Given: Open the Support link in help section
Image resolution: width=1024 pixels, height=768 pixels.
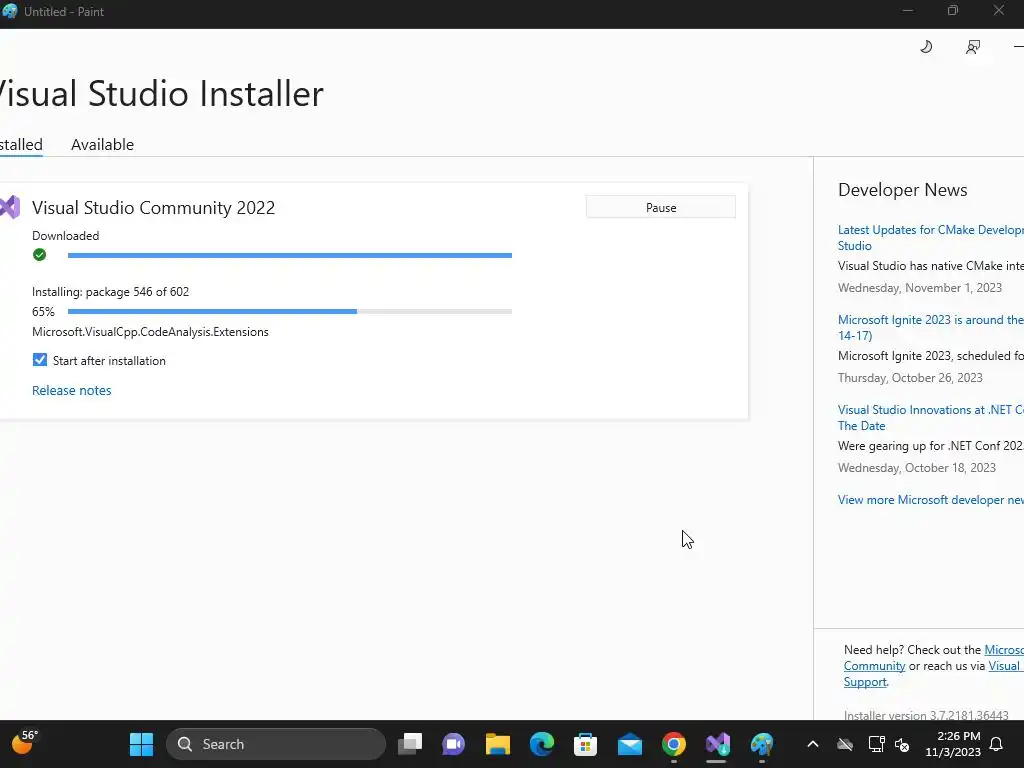Looking at the screenshot, I should 865,682.
